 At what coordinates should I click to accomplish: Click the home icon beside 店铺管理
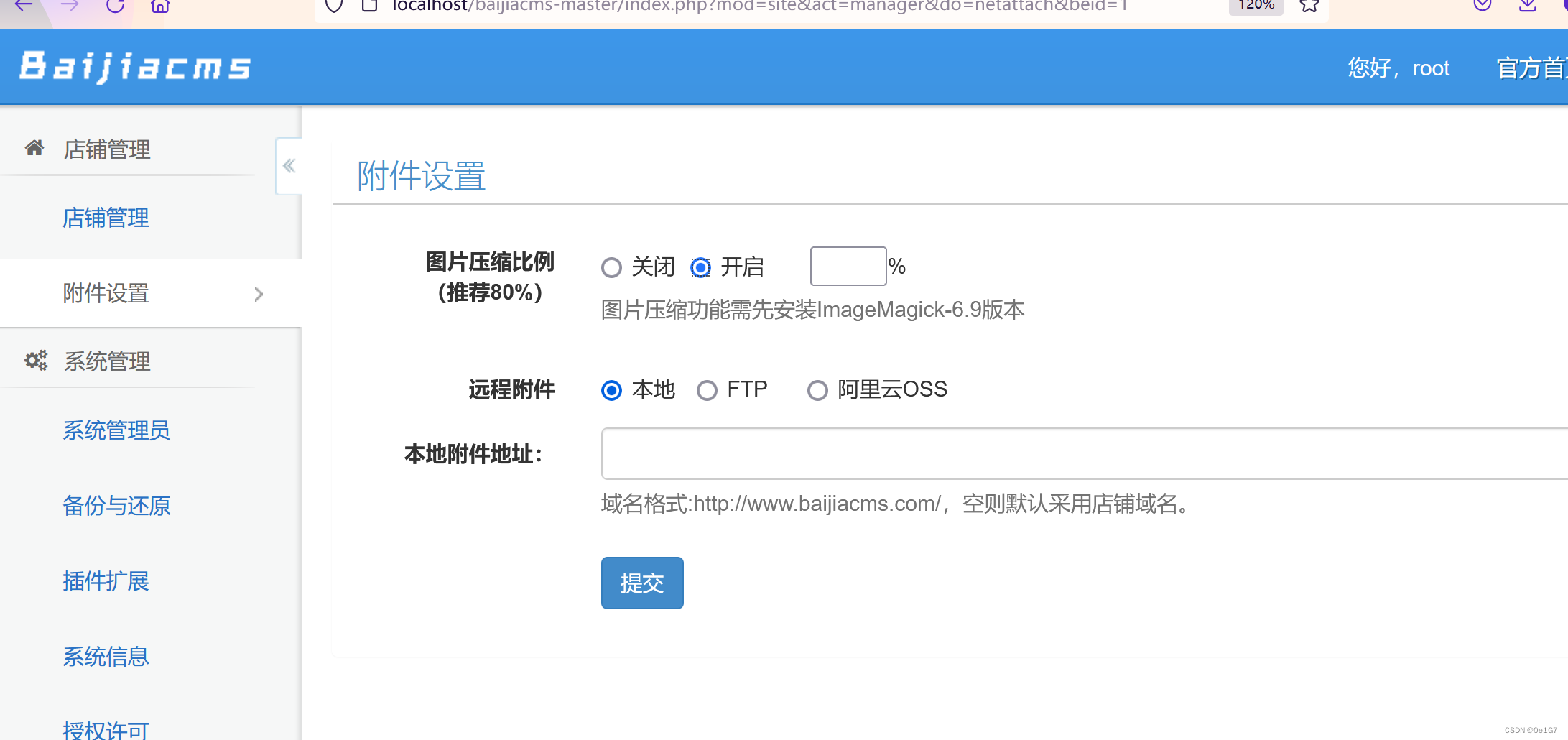pos(34,148)
